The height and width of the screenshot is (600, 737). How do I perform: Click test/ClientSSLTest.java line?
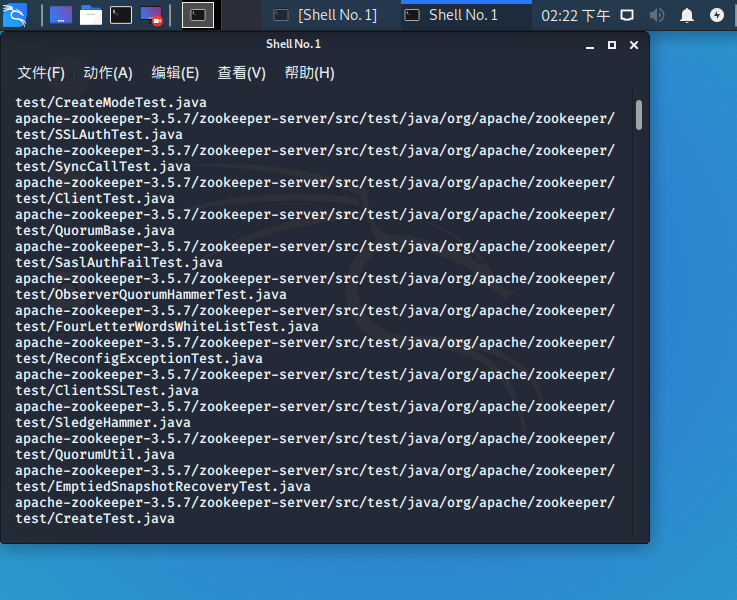pyautogui.click(x=107, y=390)
